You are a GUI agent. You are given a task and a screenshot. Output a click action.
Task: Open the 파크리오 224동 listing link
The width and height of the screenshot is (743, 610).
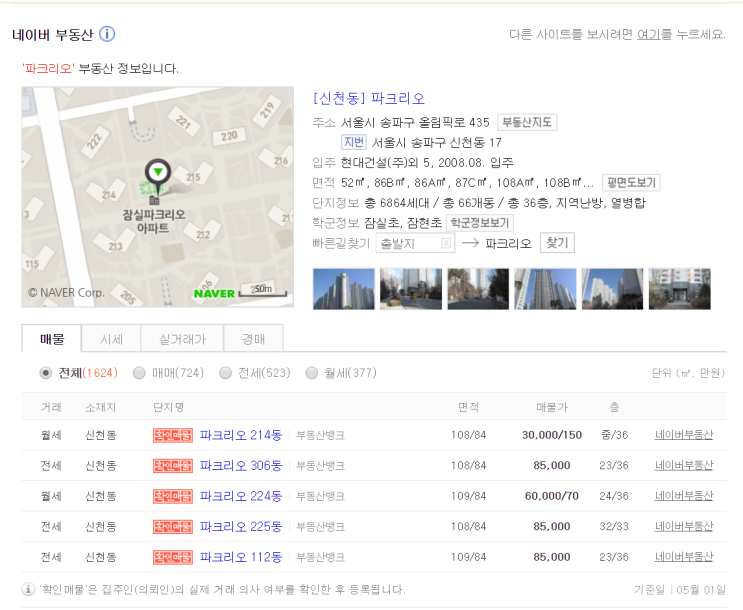click(241, 496)
